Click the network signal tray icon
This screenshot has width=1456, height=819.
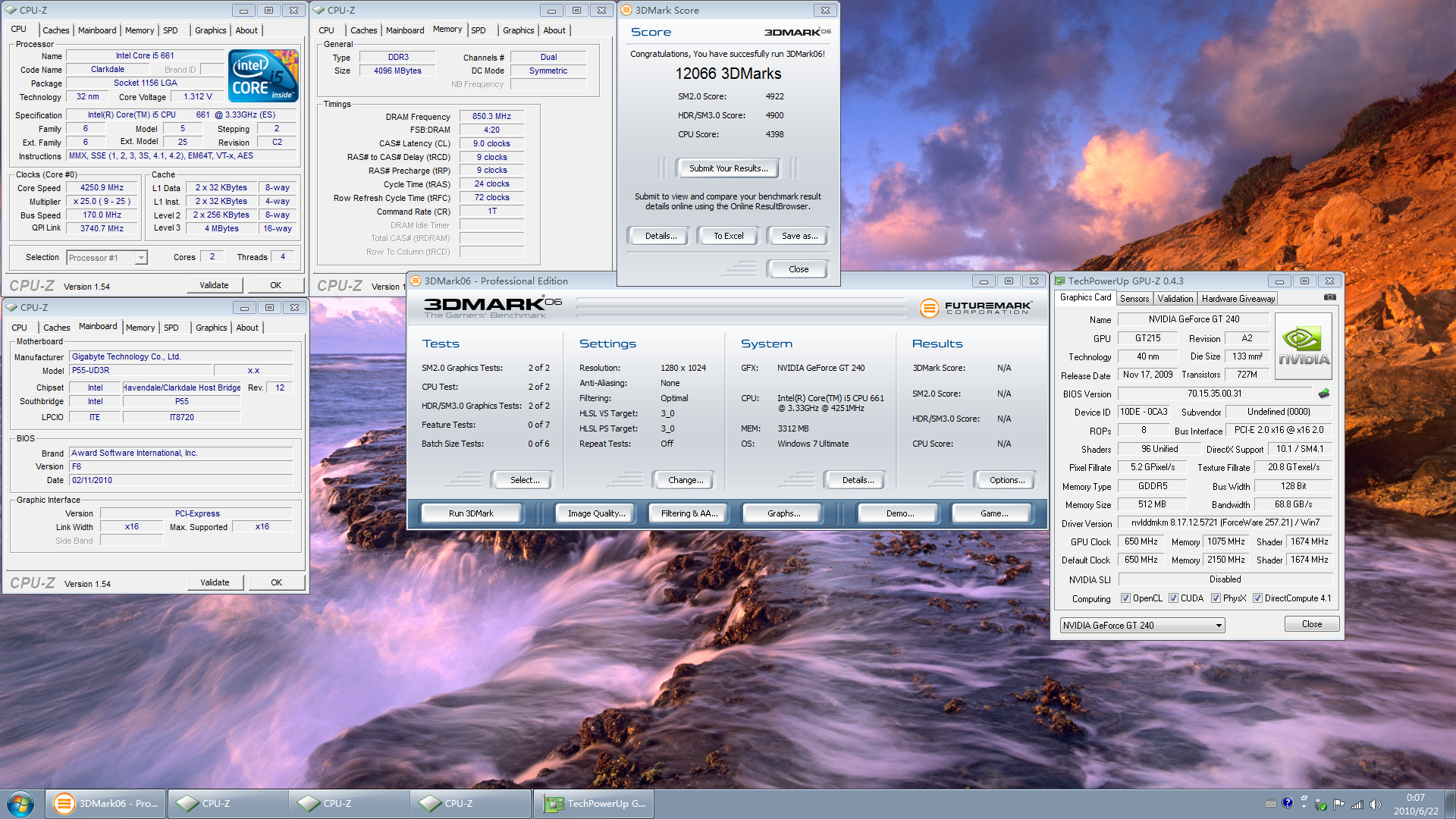1357,805
